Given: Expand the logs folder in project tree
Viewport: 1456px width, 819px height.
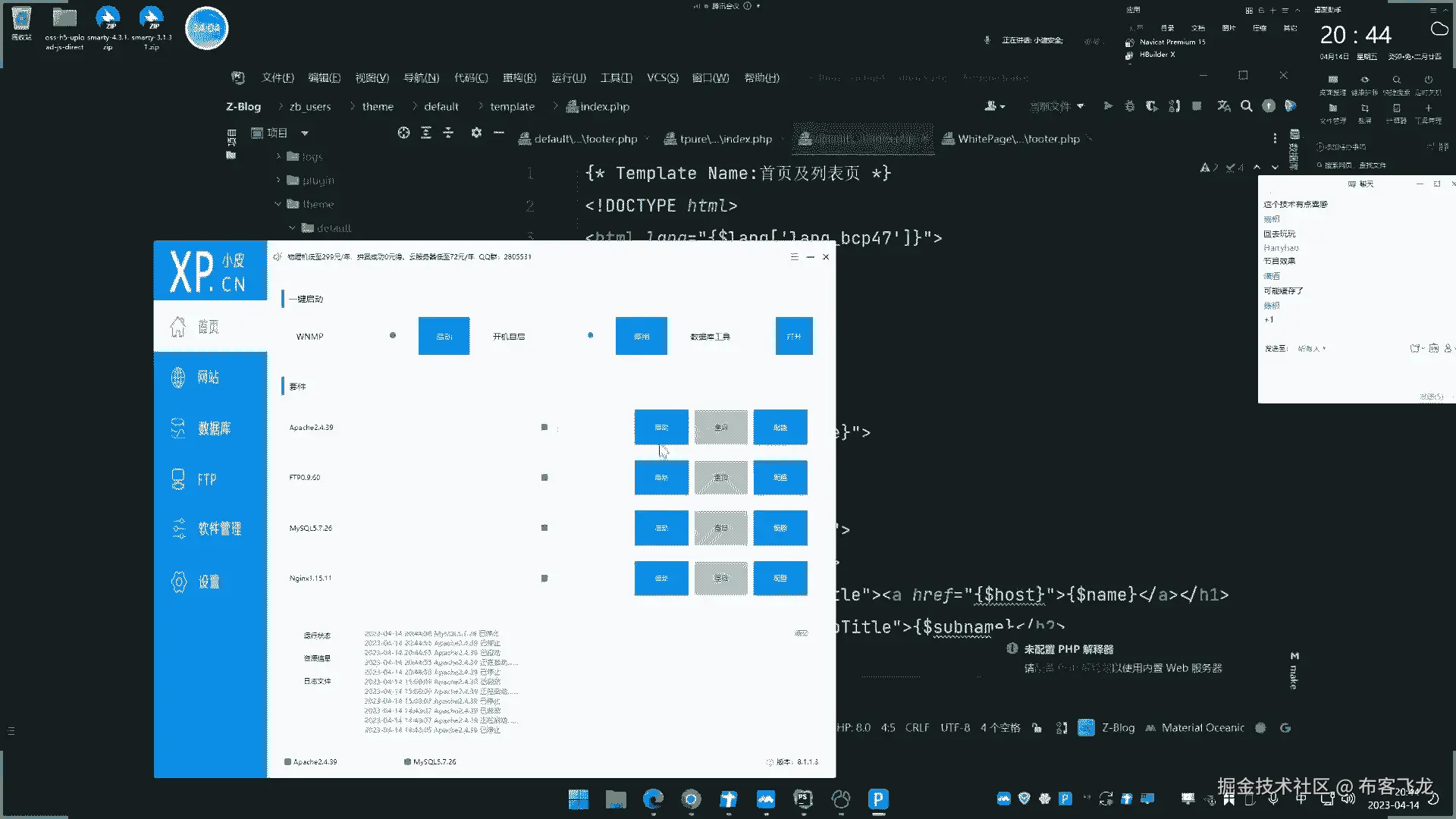Looking at the screenshot, I should pyautogui.click(x=278, y=157).
